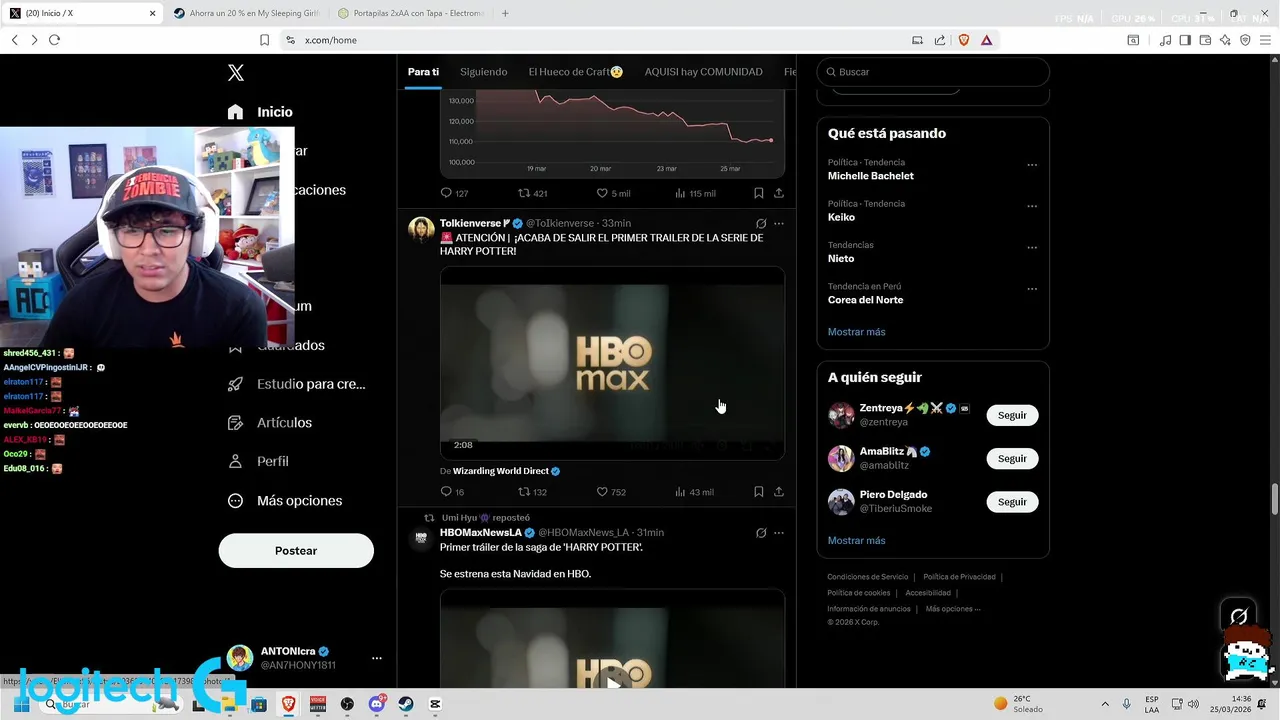
Task: Open Brave Wallet toolbar icon
Action: (x=1205, y=40)
